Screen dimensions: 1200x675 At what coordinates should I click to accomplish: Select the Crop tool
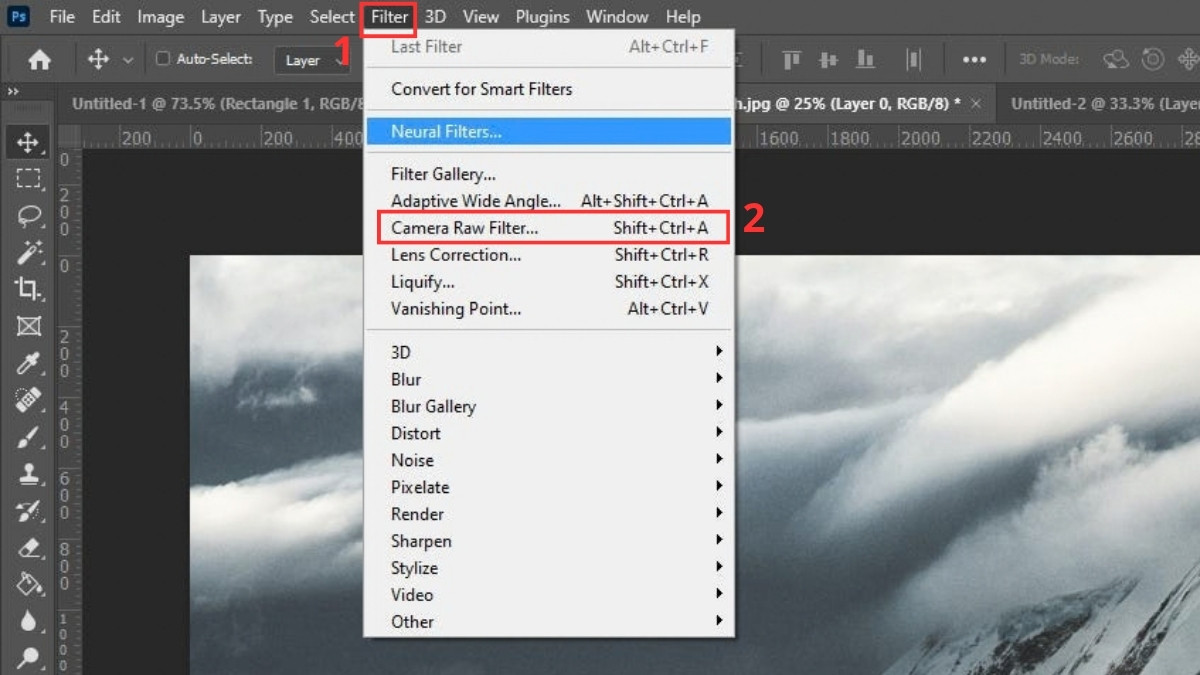click(28, 289)
